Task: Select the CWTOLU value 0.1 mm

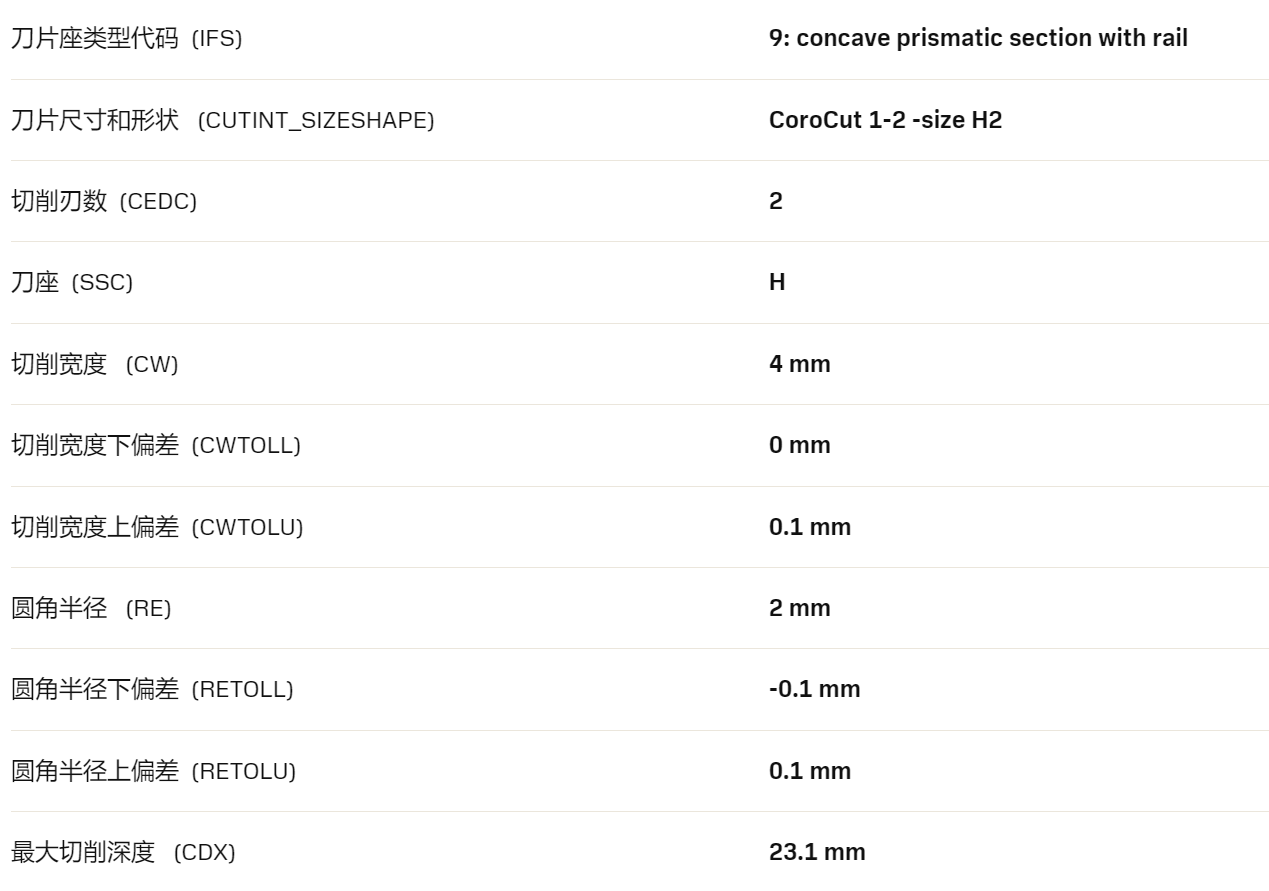Action: tap(810, 528)
